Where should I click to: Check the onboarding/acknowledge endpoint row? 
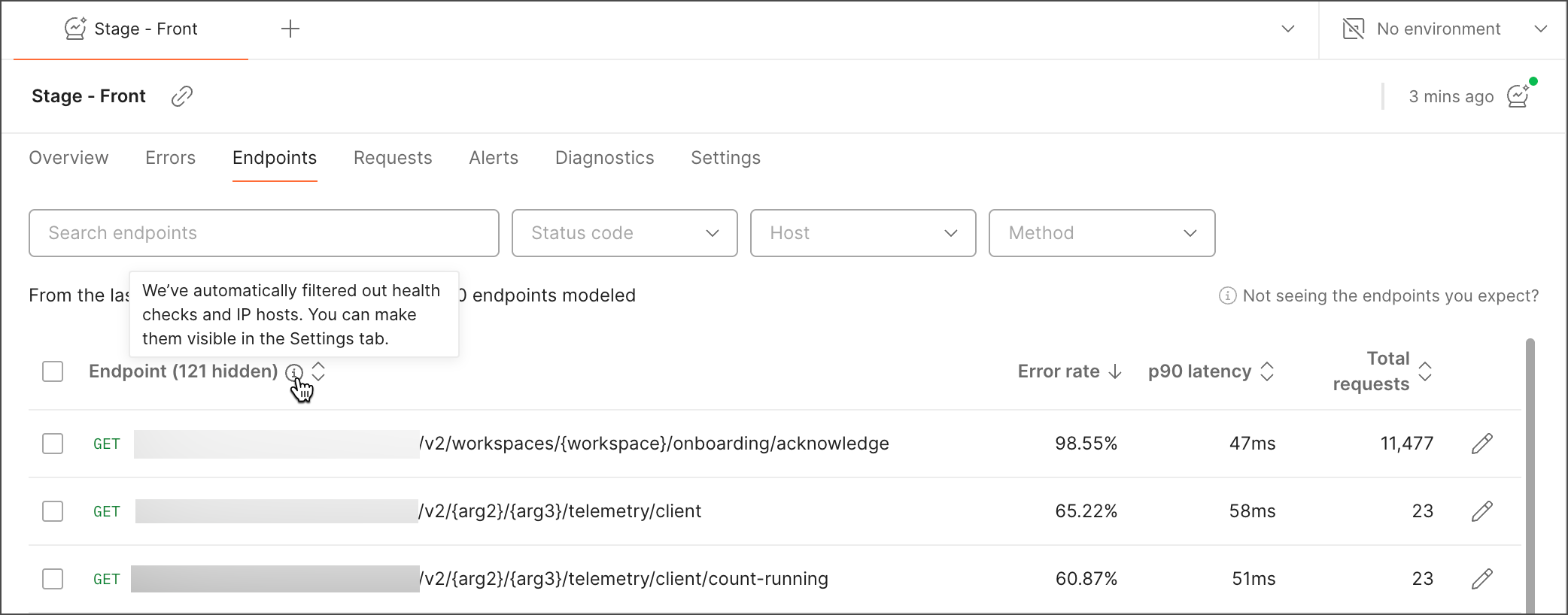[x=53, y=444]
